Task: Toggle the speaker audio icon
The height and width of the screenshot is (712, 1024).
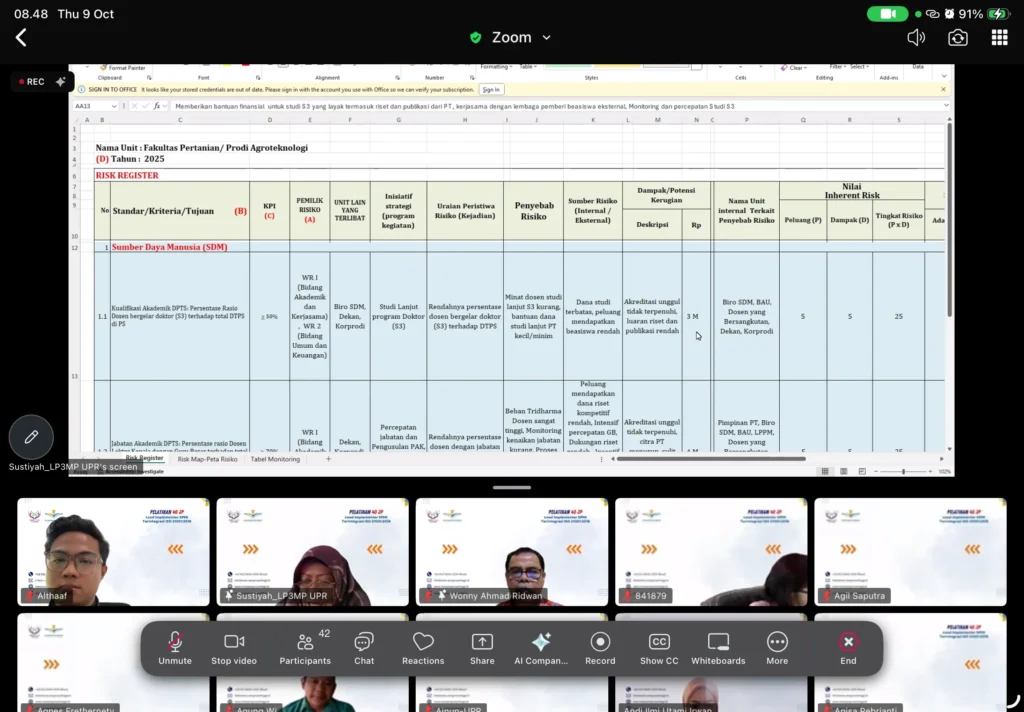Action: [916, 38]
